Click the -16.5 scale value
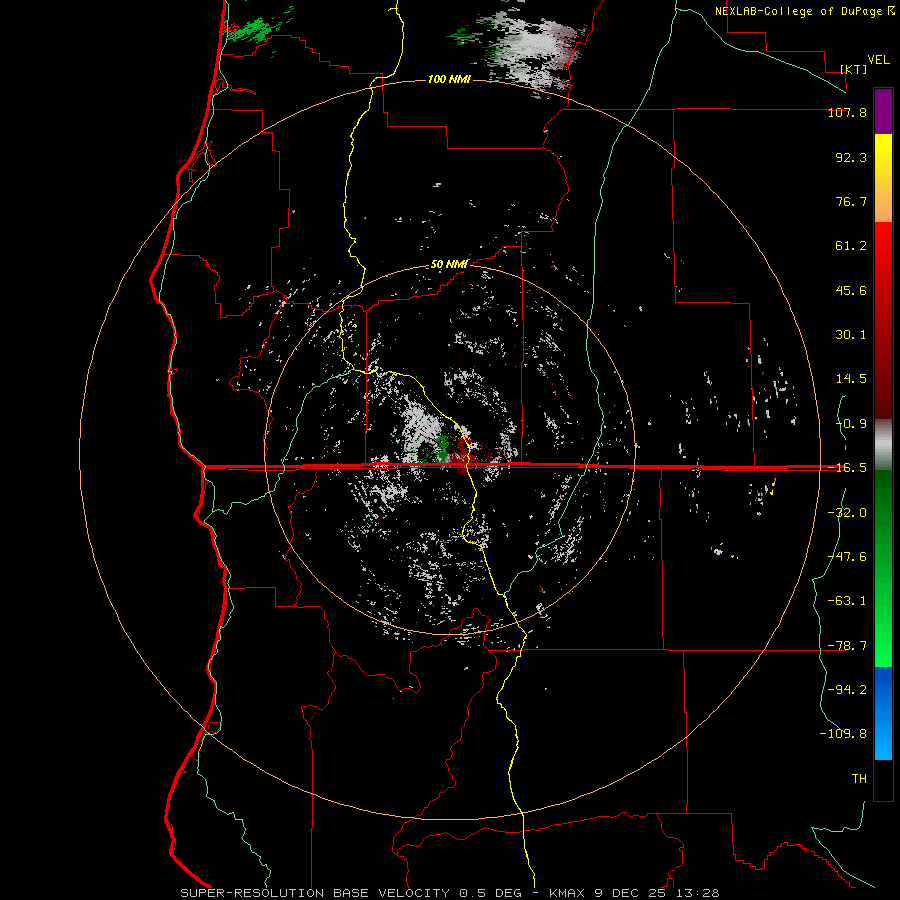Image resolution: width=900 pixels, height=900 pixels. click(847, 468)
